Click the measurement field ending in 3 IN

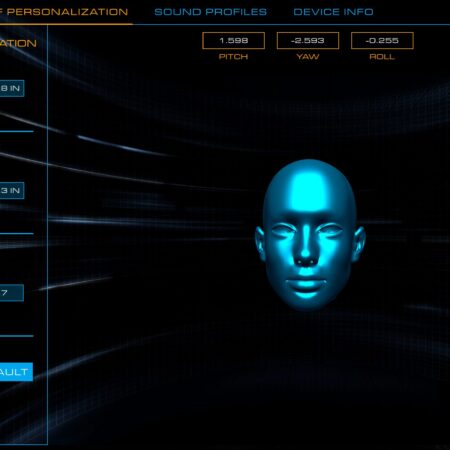[12, 190]
